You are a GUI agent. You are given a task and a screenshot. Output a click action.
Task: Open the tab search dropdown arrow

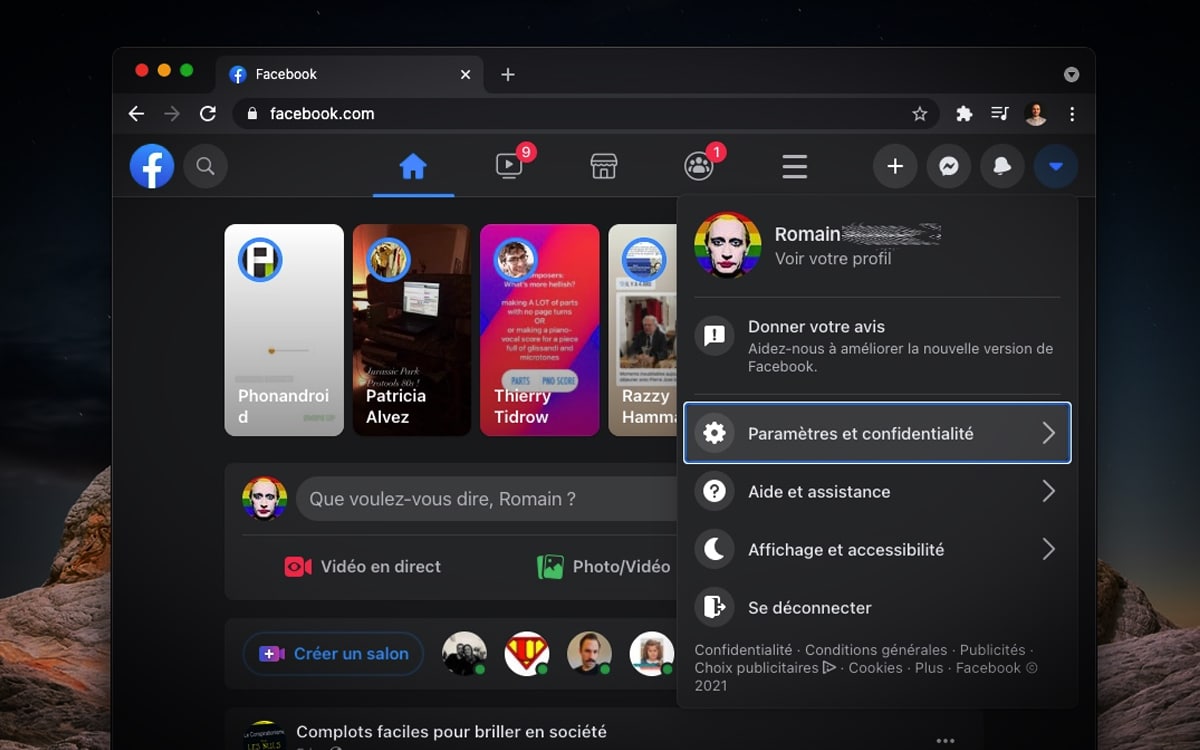point(1071,75)
